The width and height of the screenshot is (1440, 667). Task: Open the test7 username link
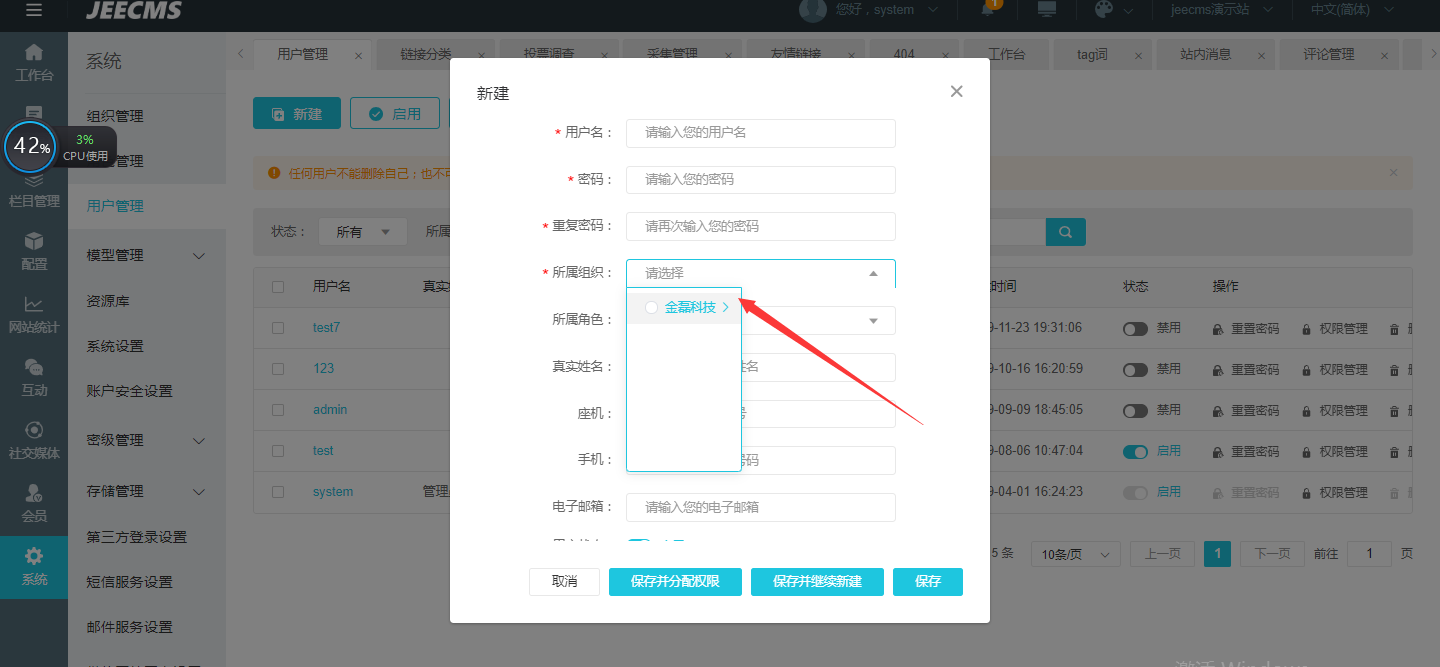coord(327,328)
